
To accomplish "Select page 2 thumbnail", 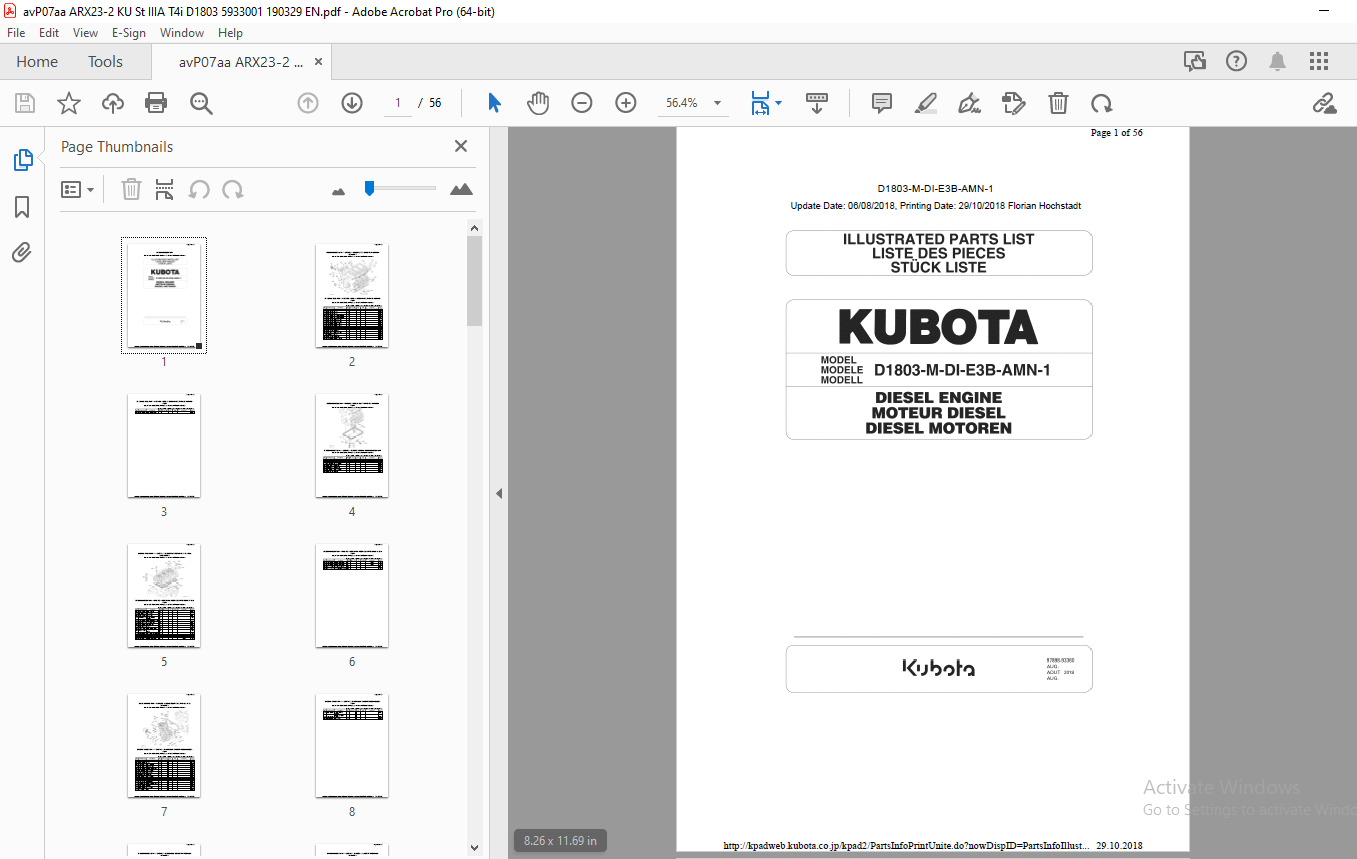I will pos(352,295).
